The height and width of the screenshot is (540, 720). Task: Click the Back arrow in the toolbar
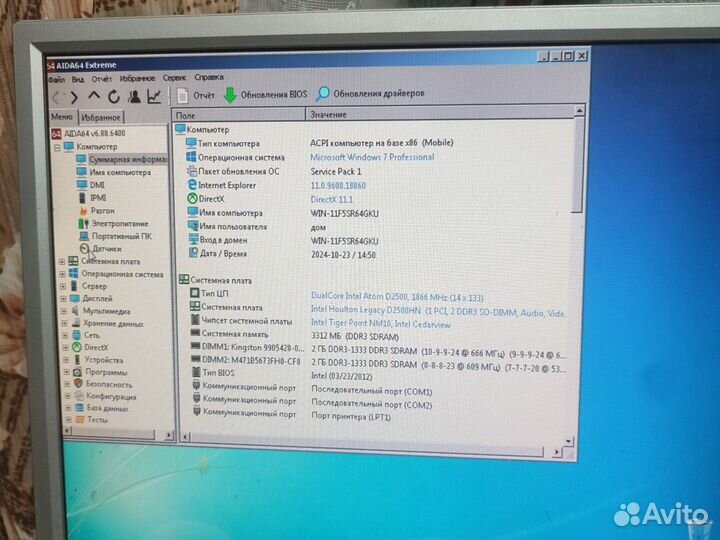pyautogui.click(x=58, y=97)
